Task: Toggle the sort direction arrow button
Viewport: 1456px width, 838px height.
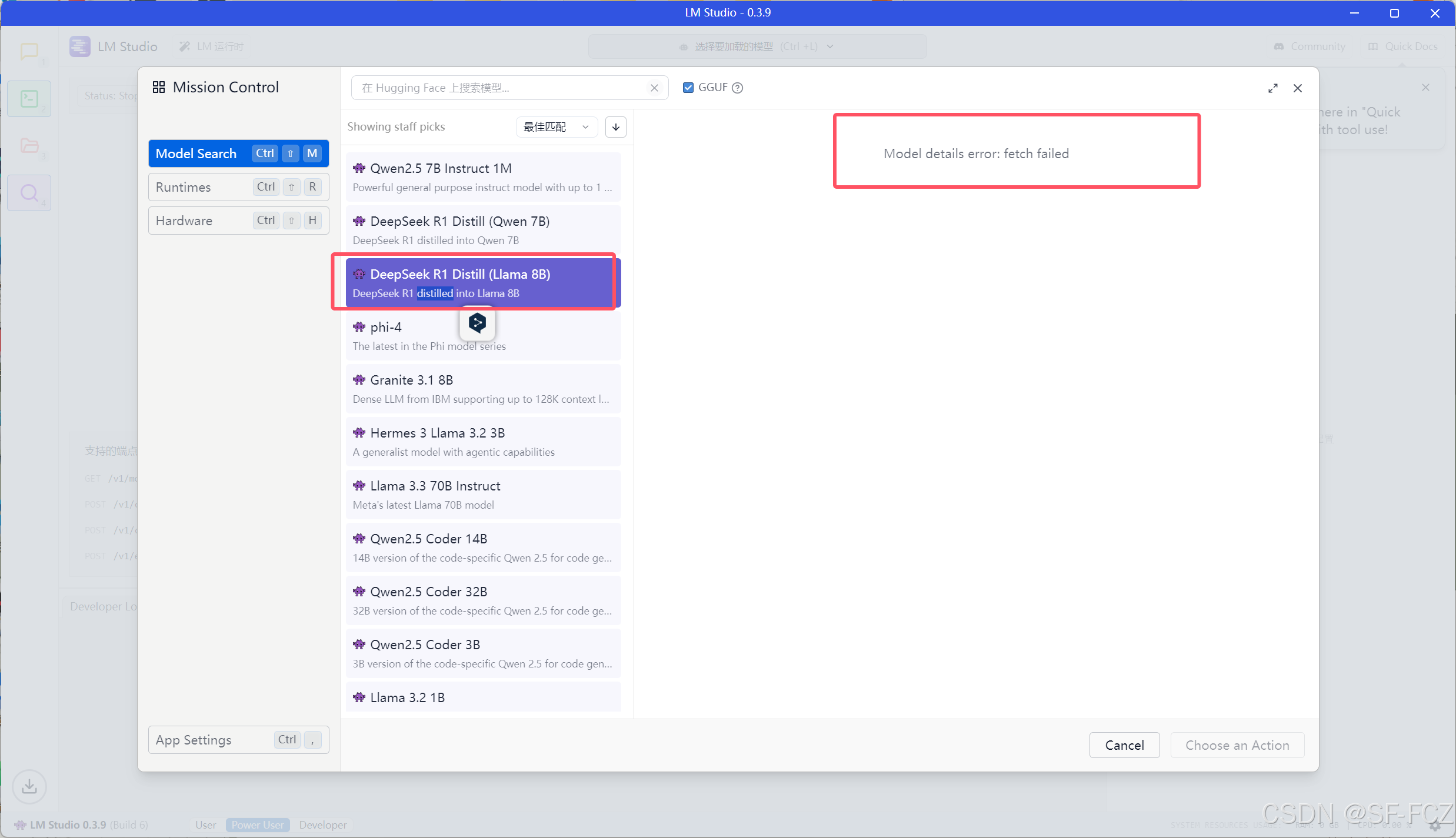Action: coord(615,127)
